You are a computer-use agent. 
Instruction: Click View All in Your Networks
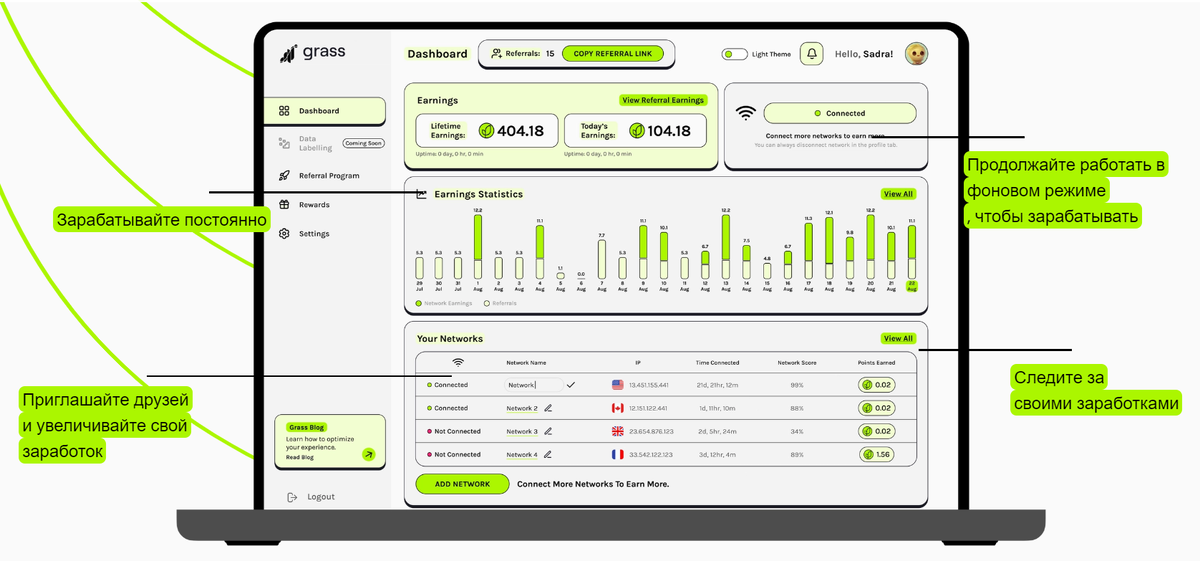pos(898,338)
